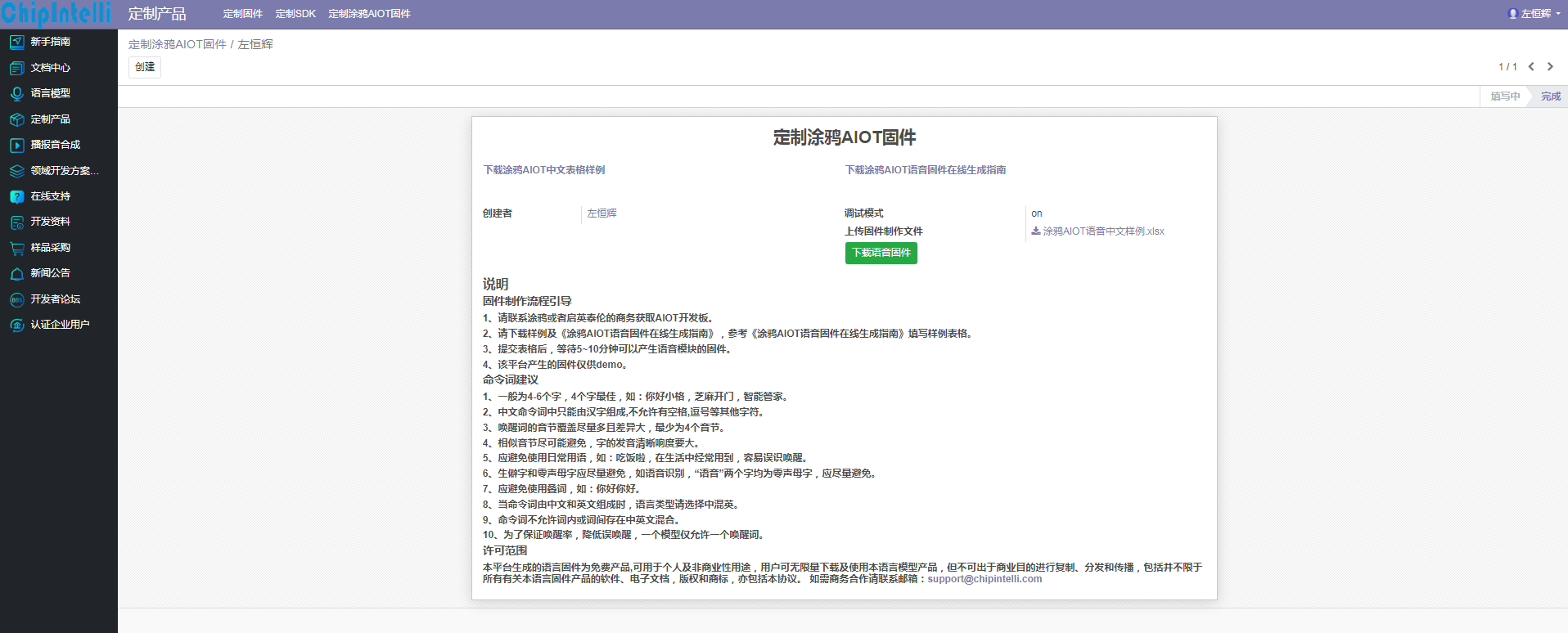Viewport: 1568px width, 633px height.
Task: Click the 新闻公告 sidebar label
Action: pos(51,273)
